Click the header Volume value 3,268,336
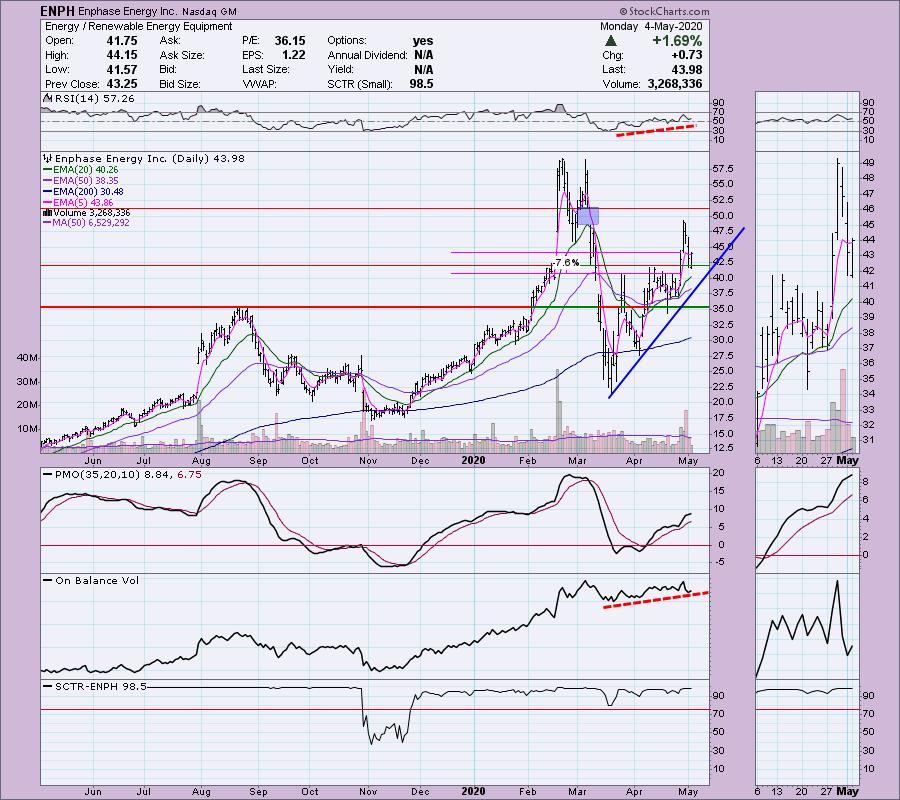The image size is (900, 800). click(674, 84)
